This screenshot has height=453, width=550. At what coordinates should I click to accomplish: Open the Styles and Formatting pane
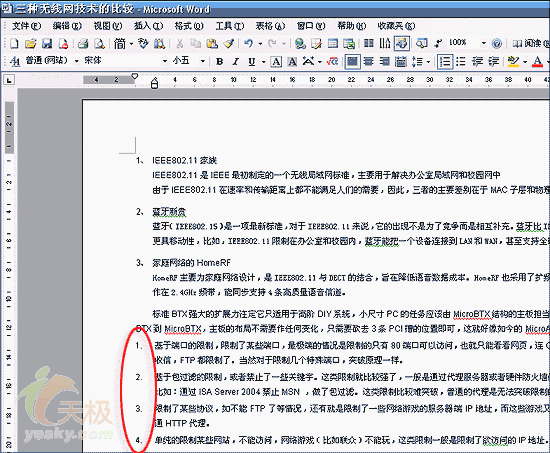point(15,61)
